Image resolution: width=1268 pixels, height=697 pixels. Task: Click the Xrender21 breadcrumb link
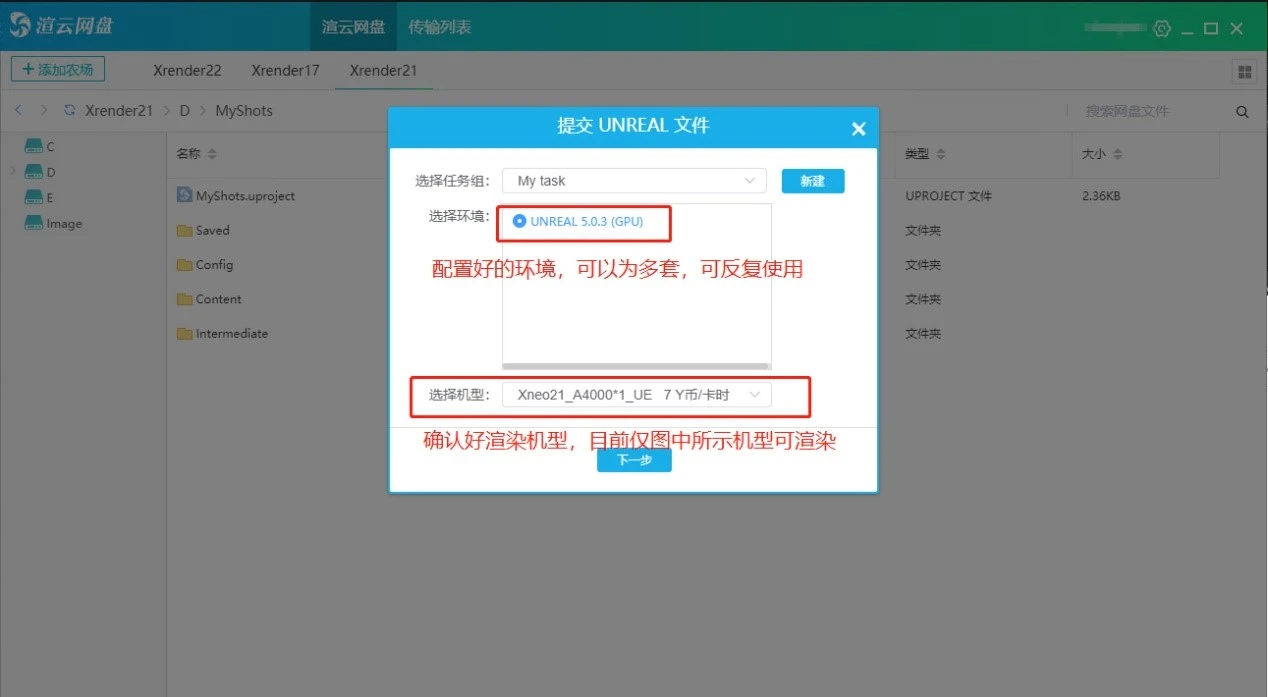[x=119, y=111]
